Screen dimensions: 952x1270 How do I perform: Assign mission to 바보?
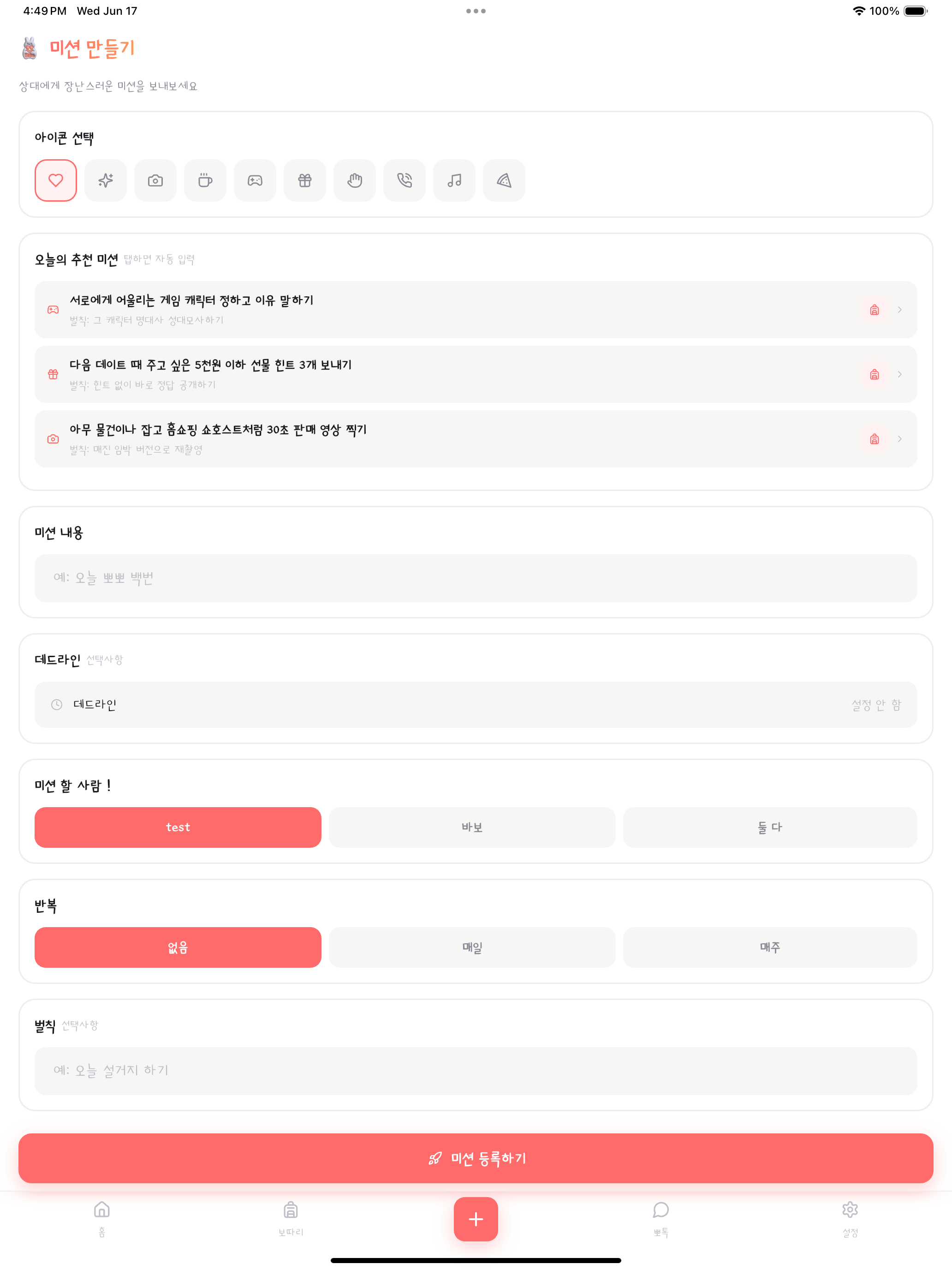(472, 827)
